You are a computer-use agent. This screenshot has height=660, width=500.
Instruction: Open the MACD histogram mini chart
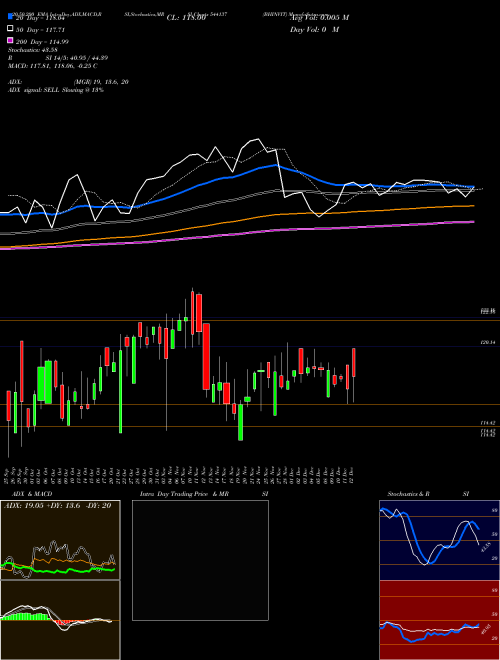tap(60, 620)
